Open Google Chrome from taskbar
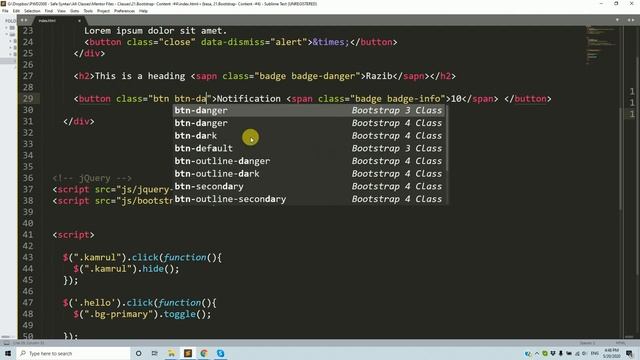The width and height of the screenshot is (640, 360). pyautogui.click(x=204, y=353)
